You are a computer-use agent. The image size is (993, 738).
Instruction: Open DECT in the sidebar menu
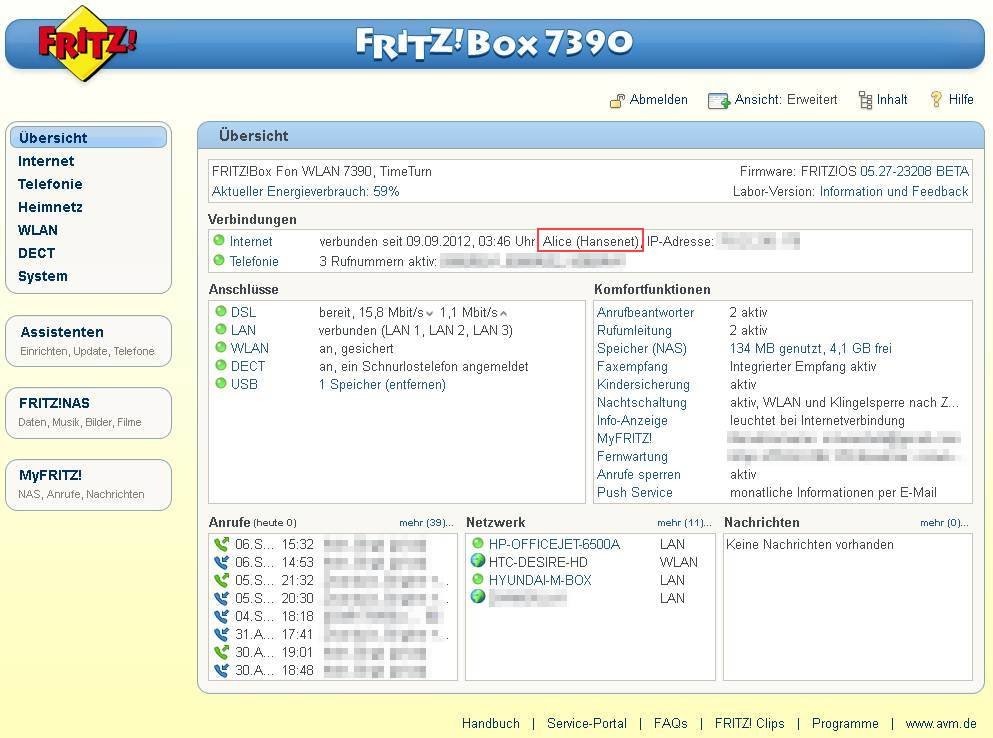click(x=36, y=253)
